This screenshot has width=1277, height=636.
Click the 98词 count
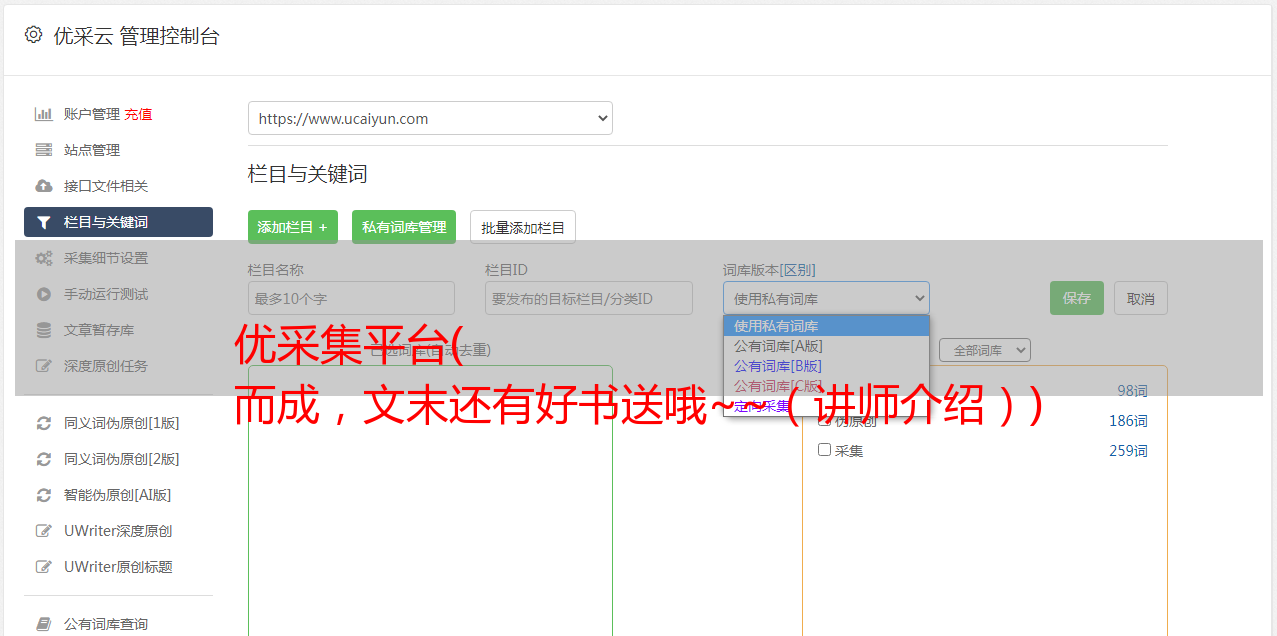coord(1132,391)
